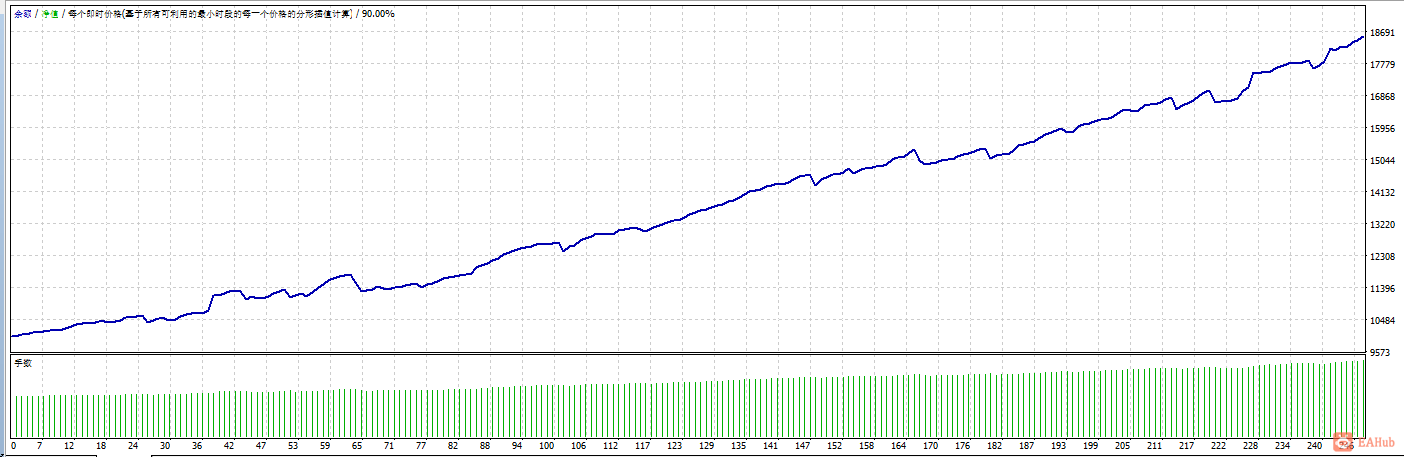Image resolution: width=1404 pixels, height=457 pixels.
Task: Click trade number 147 on the bottom axis
Action: point(803,446)
